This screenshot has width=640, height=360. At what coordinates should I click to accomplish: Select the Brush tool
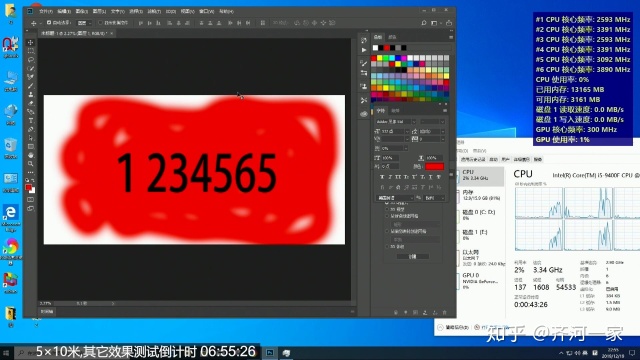point(31,86)
